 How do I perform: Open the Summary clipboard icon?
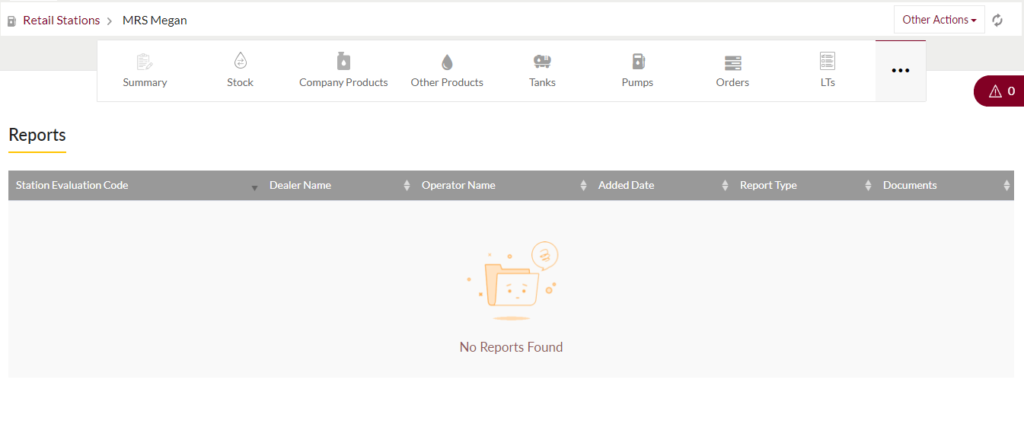144,62
